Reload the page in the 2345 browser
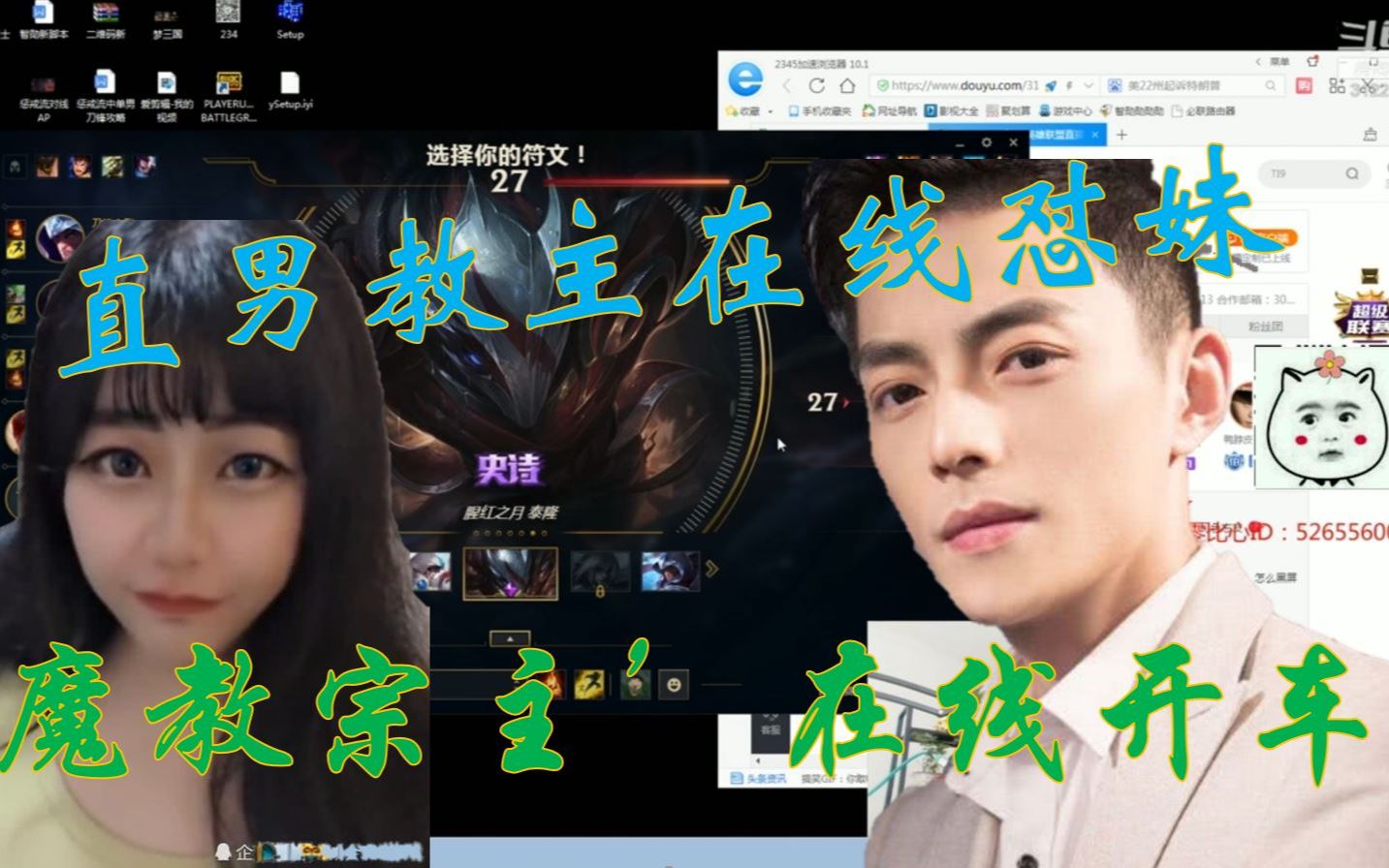Screen dimensions: 1389x868 point(816,85)
